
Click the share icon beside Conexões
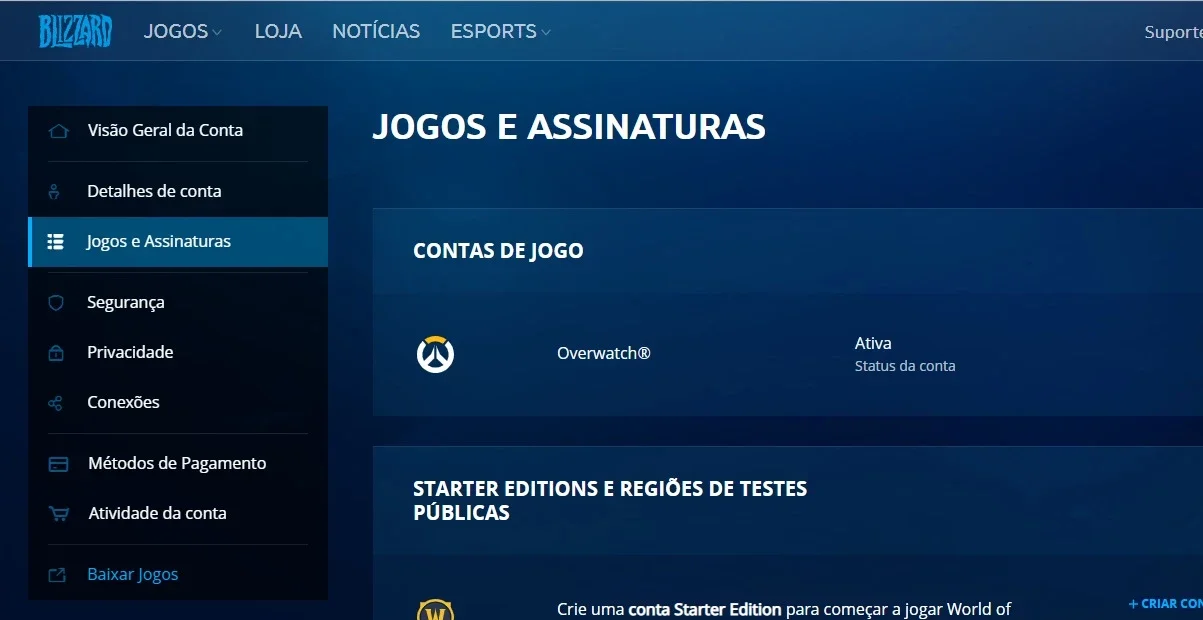pyautogui.click(x=56, y=403)
